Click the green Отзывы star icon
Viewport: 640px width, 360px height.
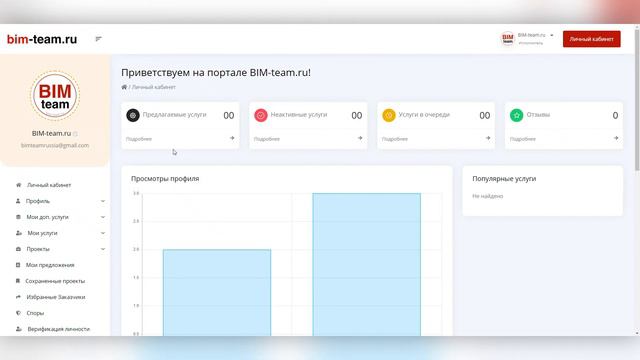tap(517, 116)
